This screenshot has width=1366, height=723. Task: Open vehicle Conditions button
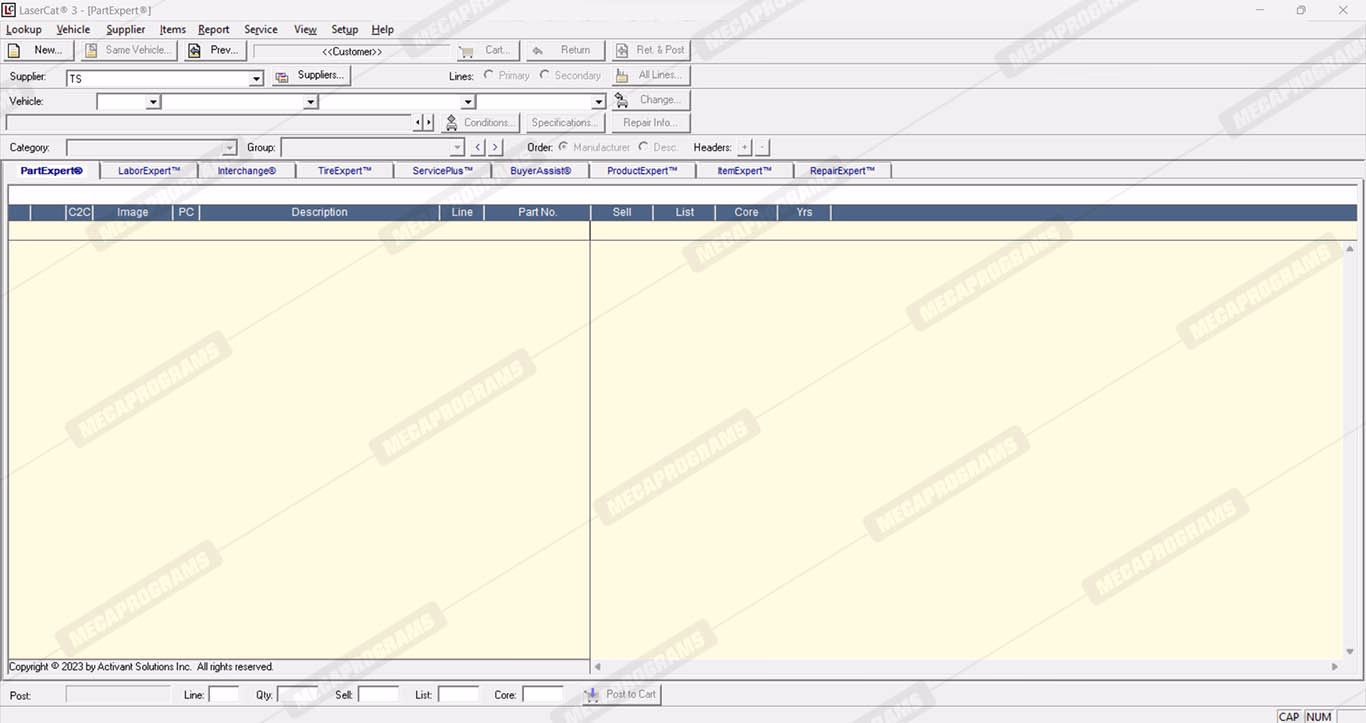point(480,123)
